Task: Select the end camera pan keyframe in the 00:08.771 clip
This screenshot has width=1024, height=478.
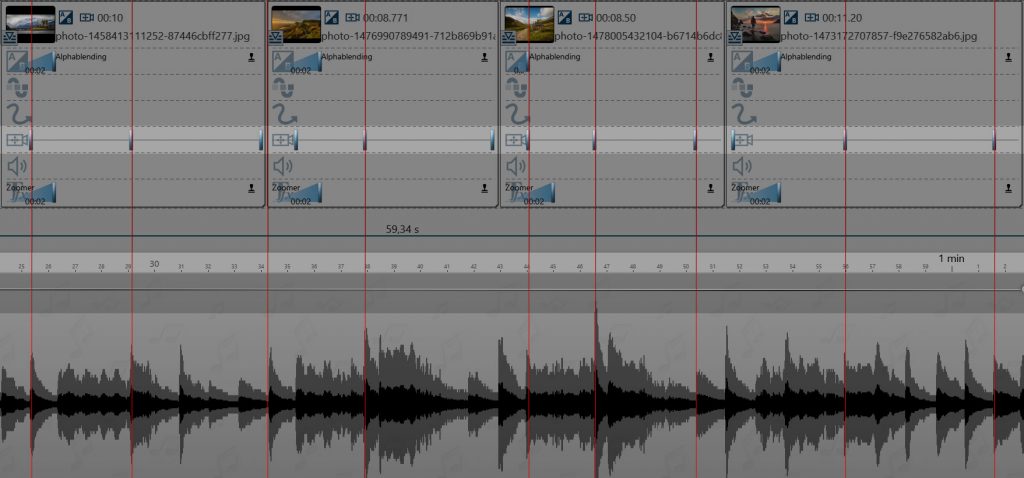Action: (492, 140)
